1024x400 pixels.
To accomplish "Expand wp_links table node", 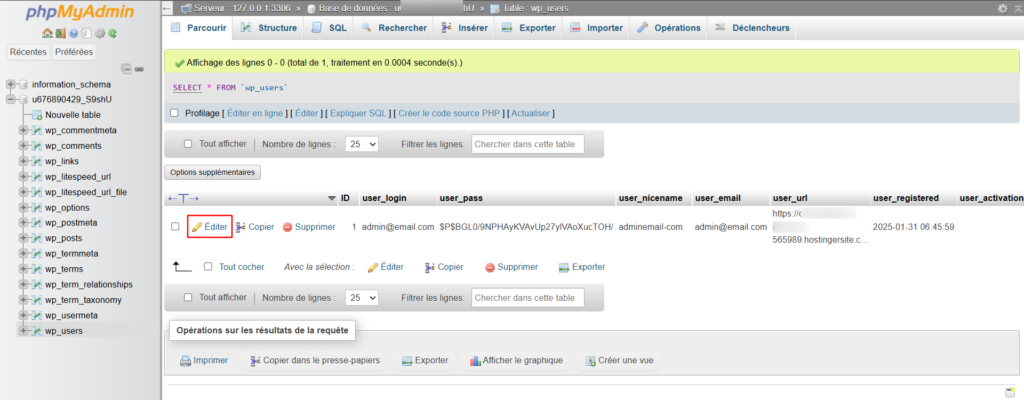I will (x=24, y=161).
